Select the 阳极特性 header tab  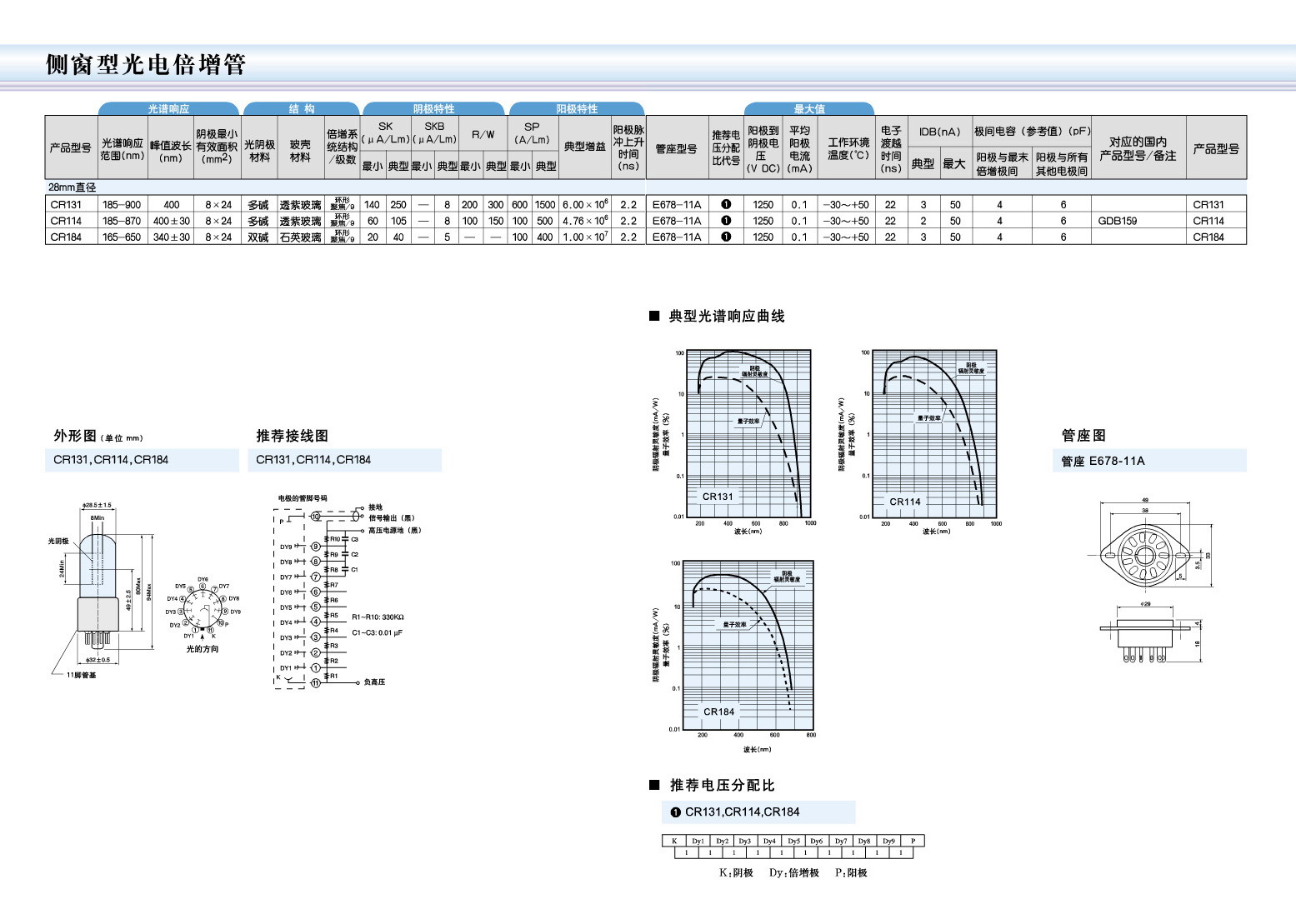point(577,109)
